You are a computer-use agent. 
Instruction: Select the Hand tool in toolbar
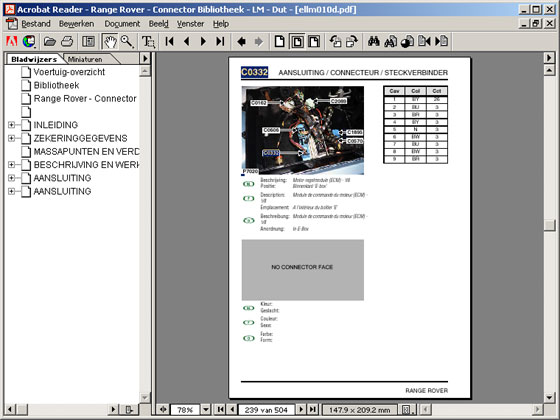[110, 41]
